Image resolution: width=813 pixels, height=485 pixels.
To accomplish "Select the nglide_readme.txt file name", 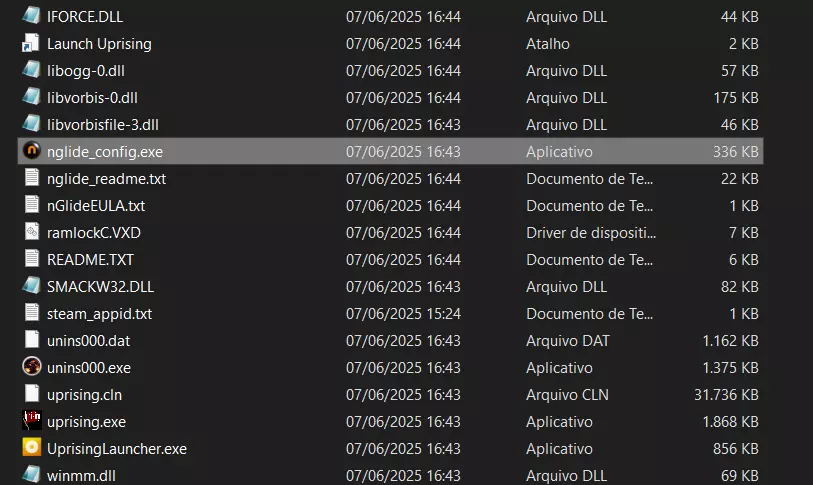I will point(106,179).
